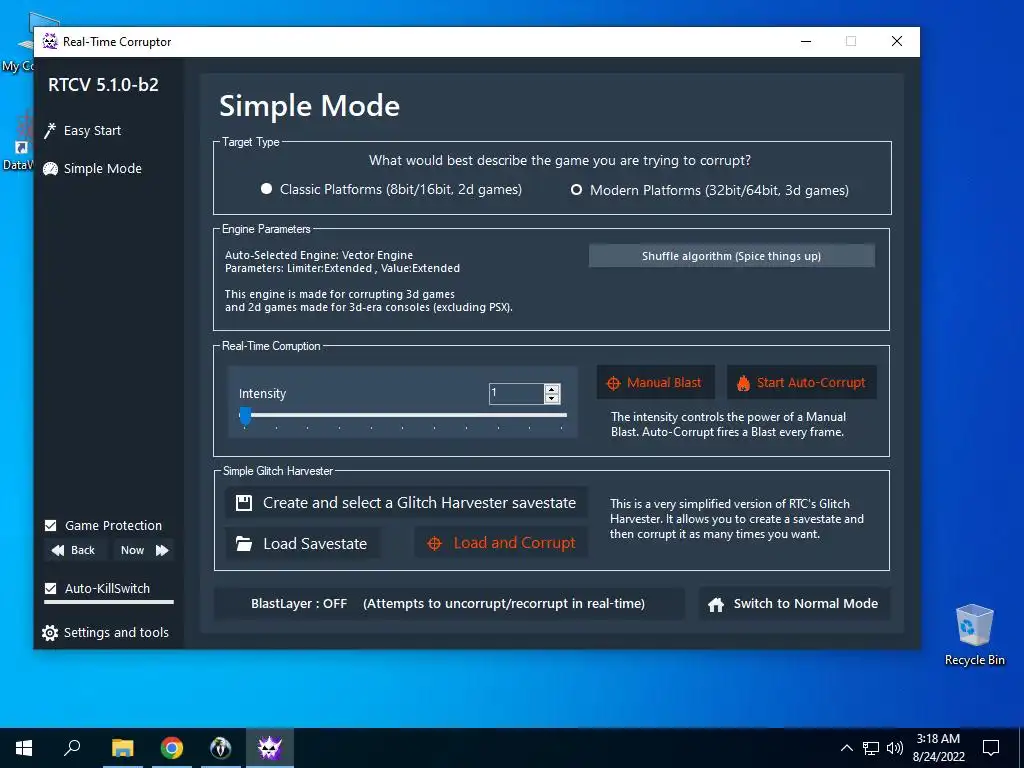Open the notification center icon
The image size is (1024, 768).
(991, 748)
